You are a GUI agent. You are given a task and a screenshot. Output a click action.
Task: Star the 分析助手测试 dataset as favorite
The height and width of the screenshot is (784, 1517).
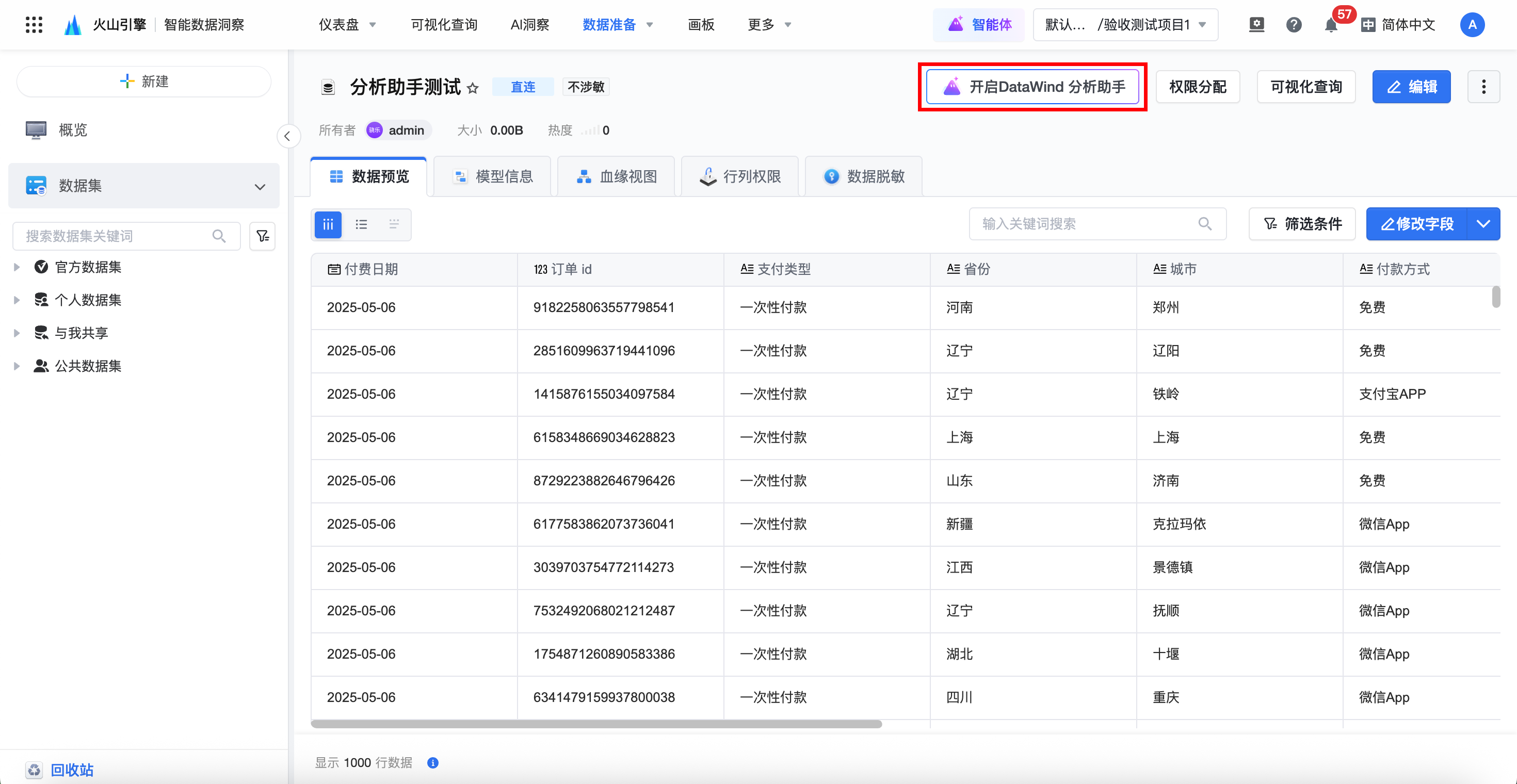click(x=472, y=88)
